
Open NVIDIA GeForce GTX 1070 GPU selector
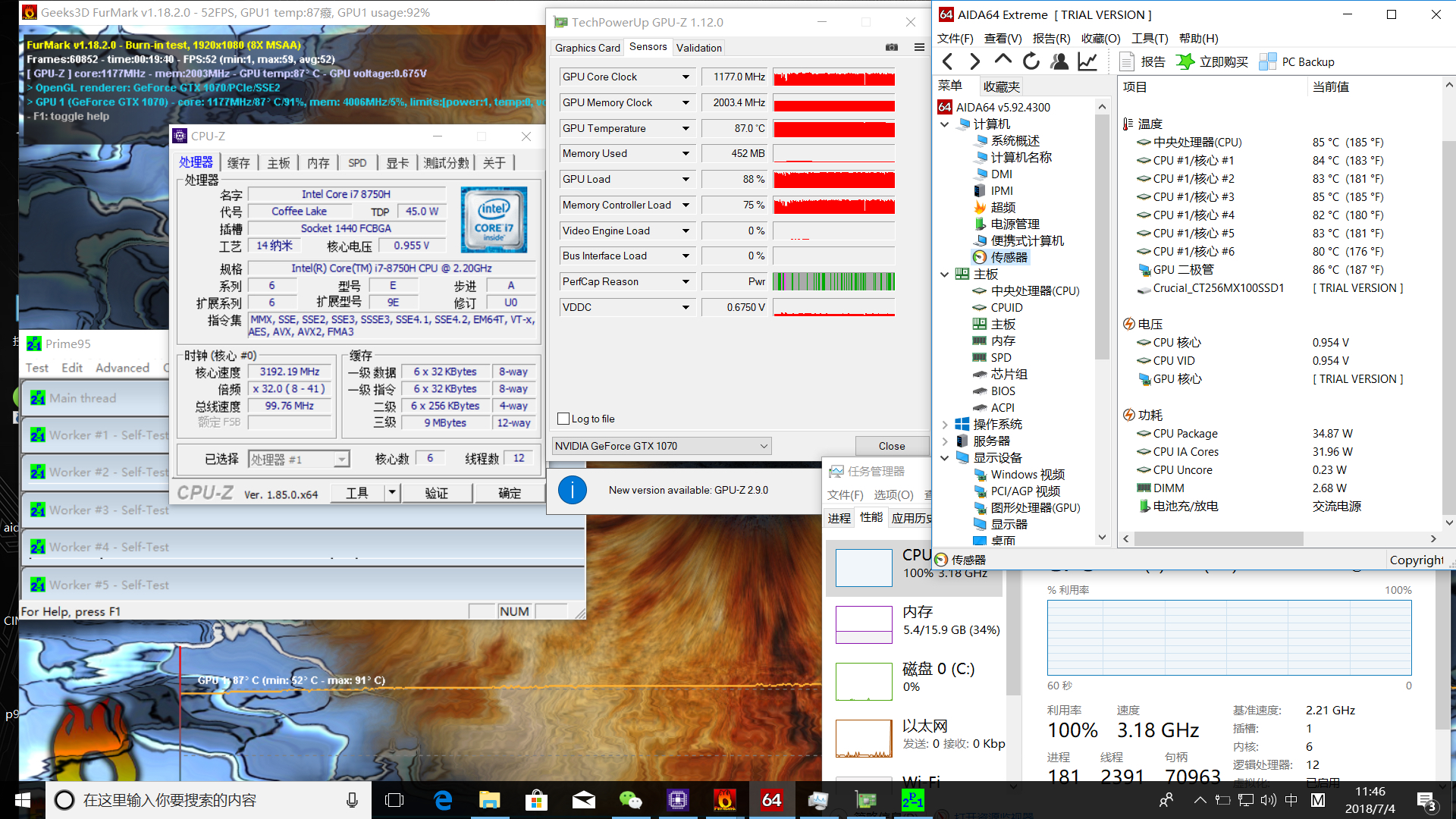click(x=661, y=446)
